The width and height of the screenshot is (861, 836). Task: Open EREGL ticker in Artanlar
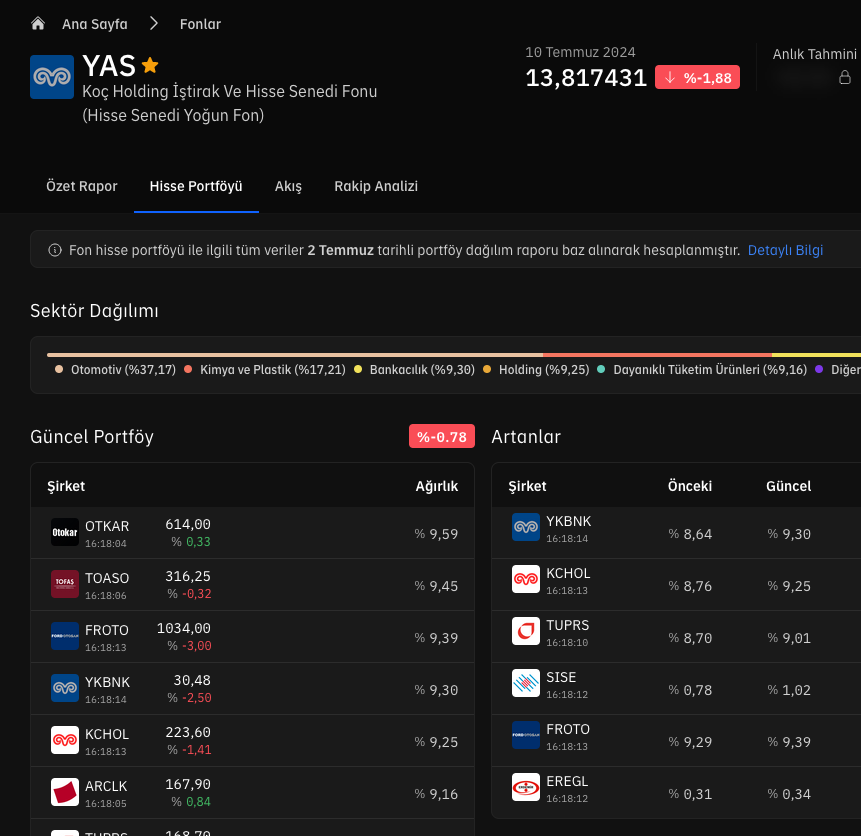tap(567, 781)
